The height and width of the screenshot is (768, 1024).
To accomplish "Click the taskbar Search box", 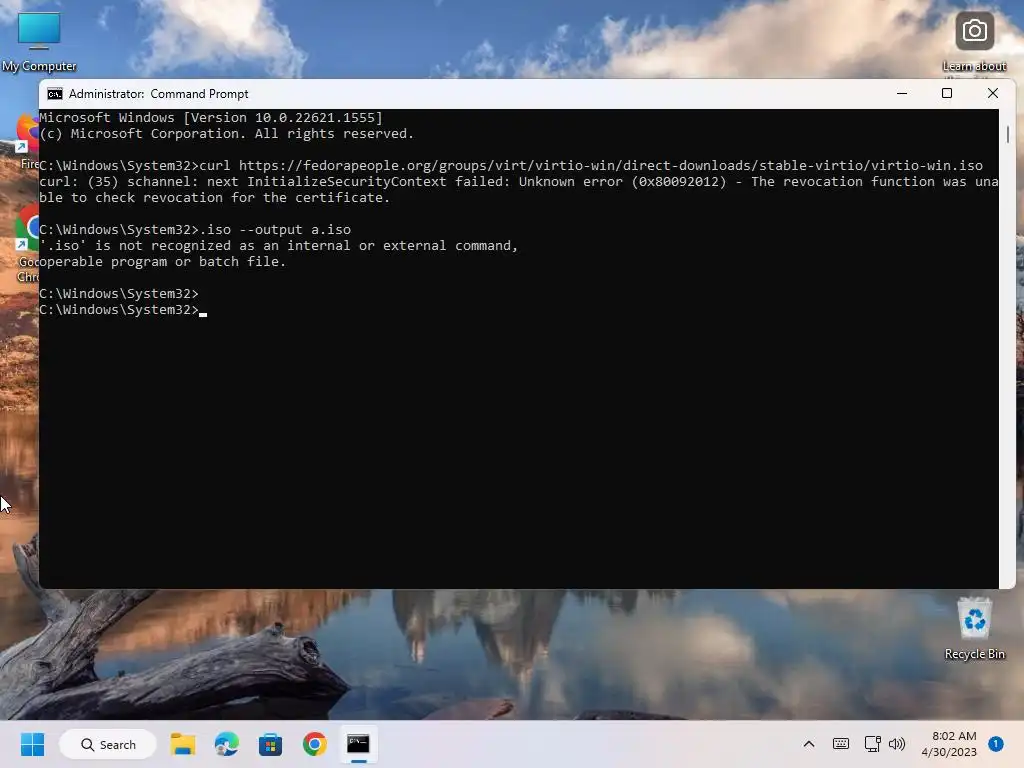I will [x=108, y=744].
